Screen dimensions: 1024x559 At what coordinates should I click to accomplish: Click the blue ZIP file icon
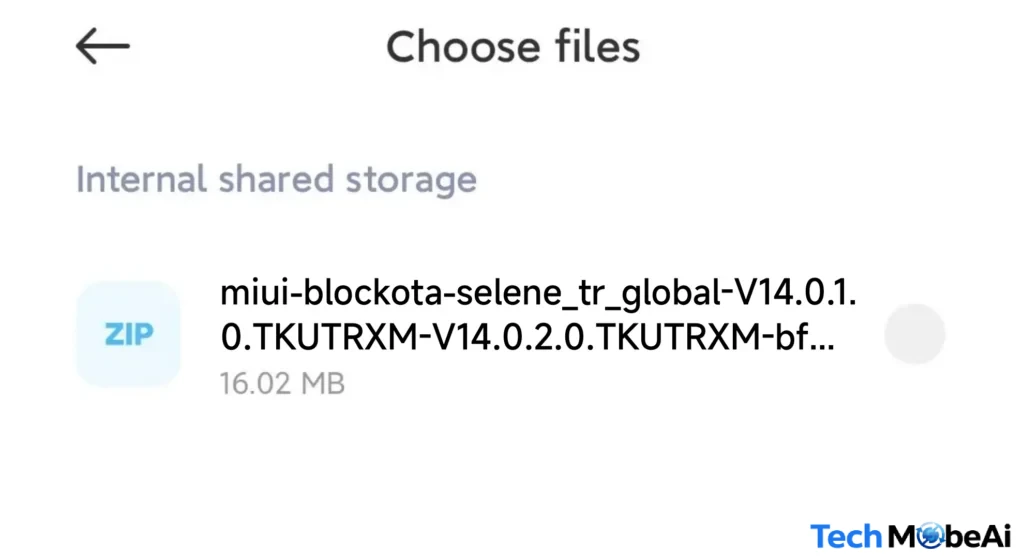pos(128,334)
